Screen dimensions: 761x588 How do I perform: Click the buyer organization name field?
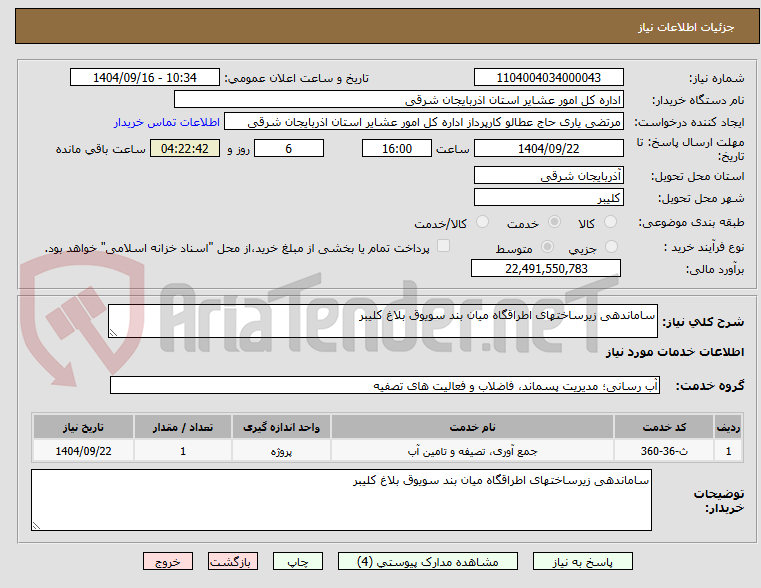(398, 100)
